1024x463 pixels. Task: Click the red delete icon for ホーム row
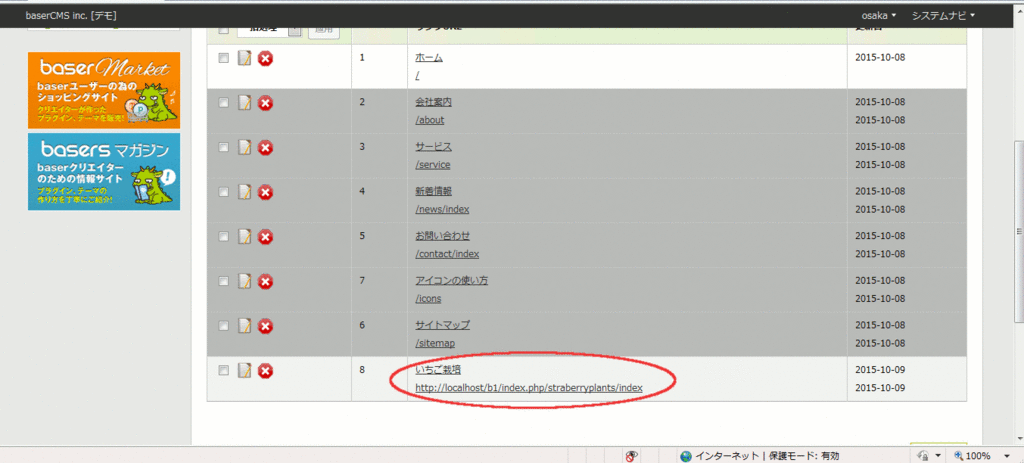tap(265, 58)
